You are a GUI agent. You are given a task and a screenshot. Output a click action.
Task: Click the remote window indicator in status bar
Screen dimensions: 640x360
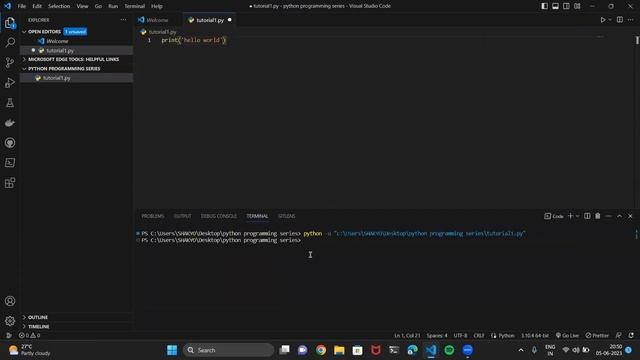pyautogui.click(x=8, y=335)
